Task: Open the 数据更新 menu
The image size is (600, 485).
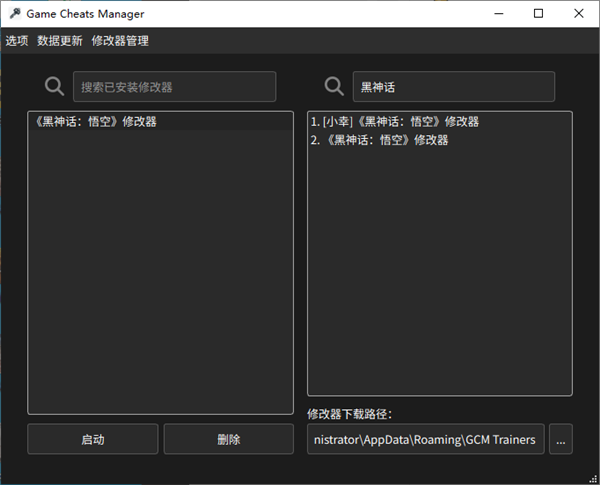Action: click(60, 41)
